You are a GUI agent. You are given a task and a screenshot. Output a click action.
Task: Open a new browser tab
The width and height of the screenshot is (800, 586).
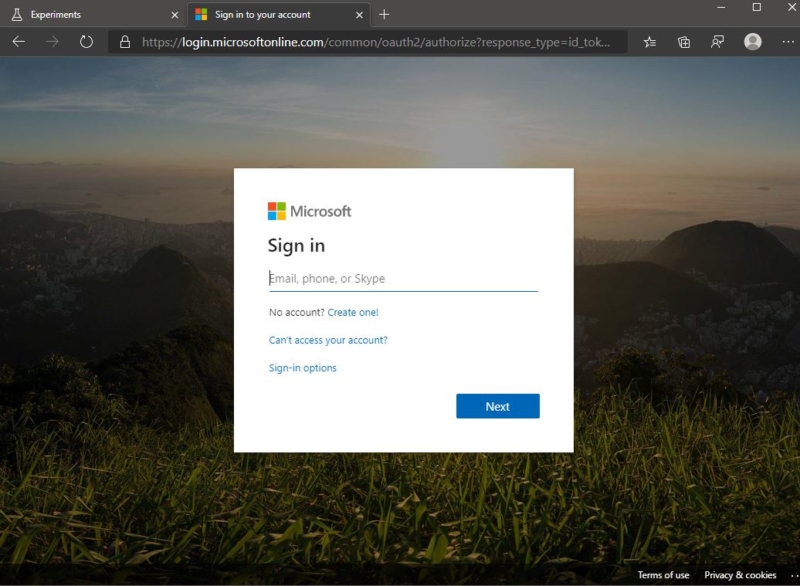click(x=384, y=15)
